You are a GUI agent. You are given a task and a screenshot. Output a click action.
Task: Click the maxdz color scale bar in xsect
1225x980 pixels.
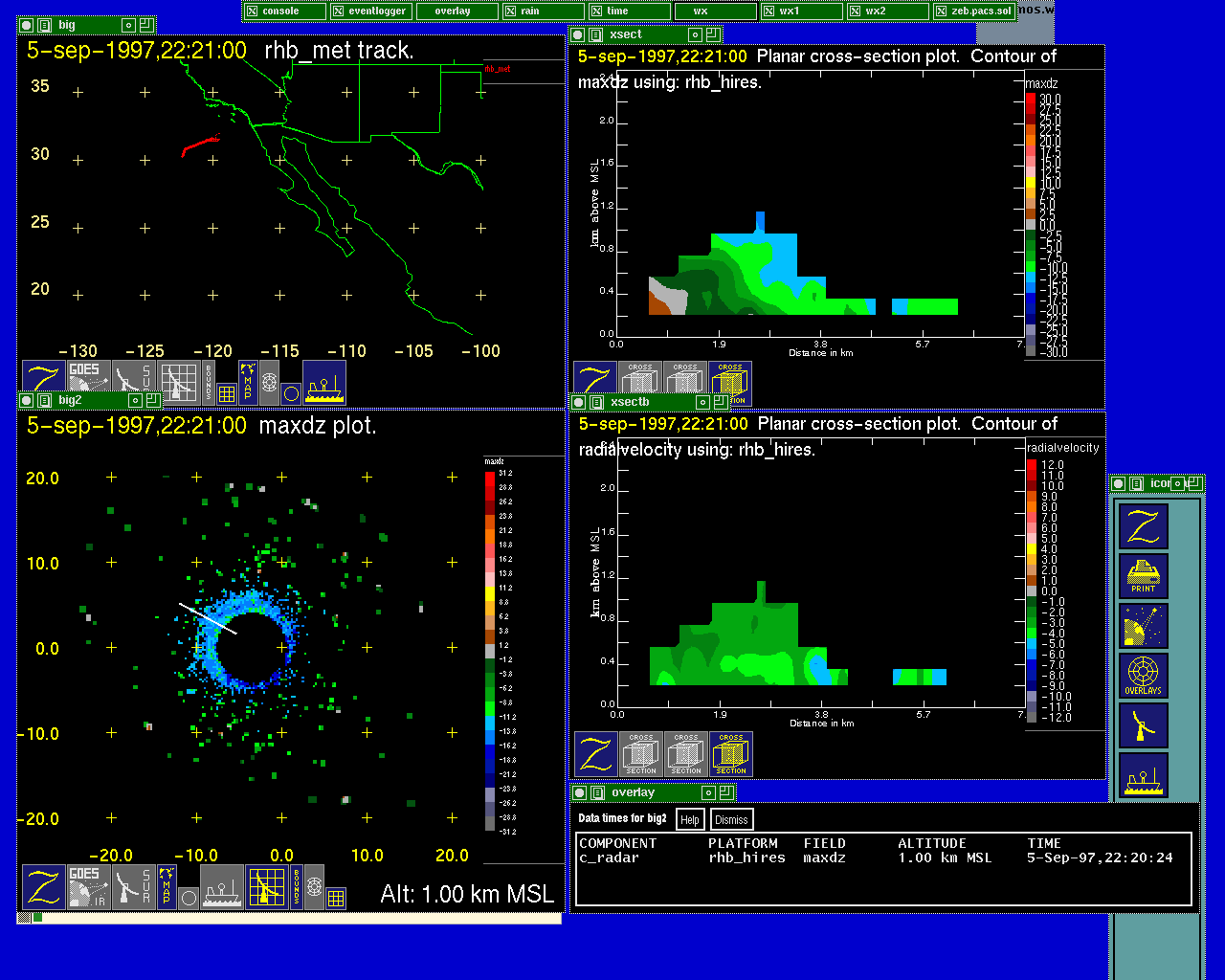[x=1031, y=226]
